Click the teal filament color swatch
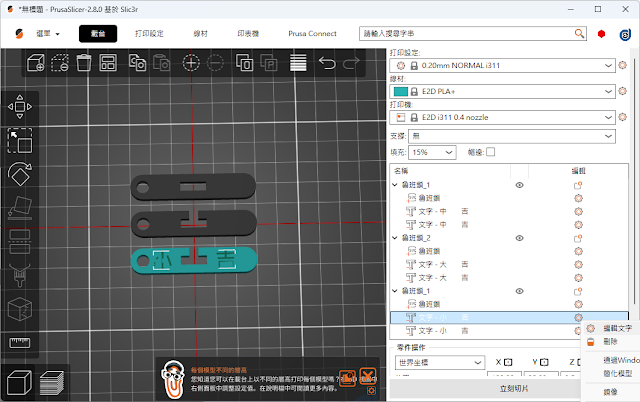This screenshot has height=402, width=640. (400, 91)
